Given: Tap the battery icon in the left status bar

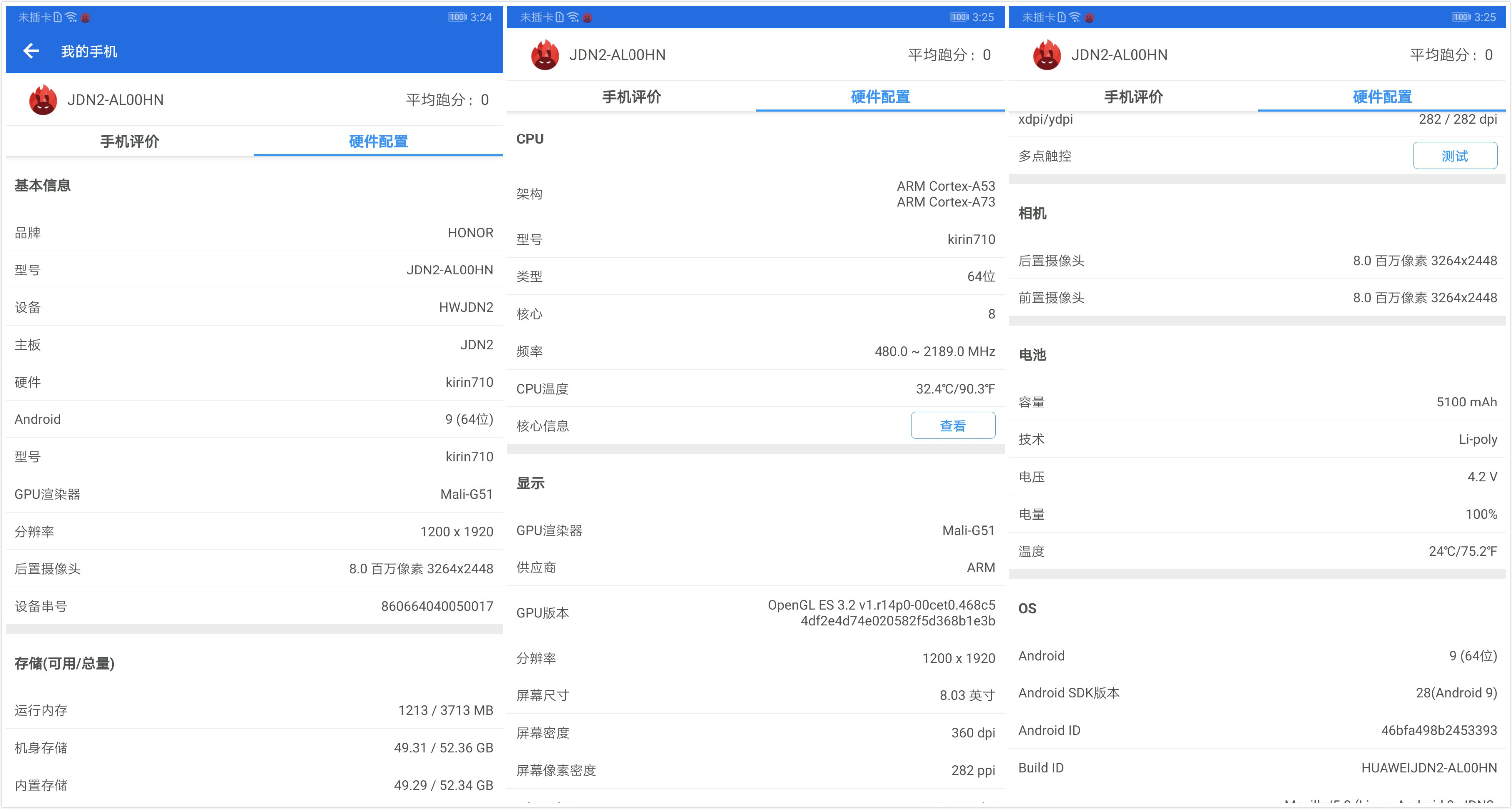Looking at the screenshot, I should pyautogui.click(x=457, y=17).
